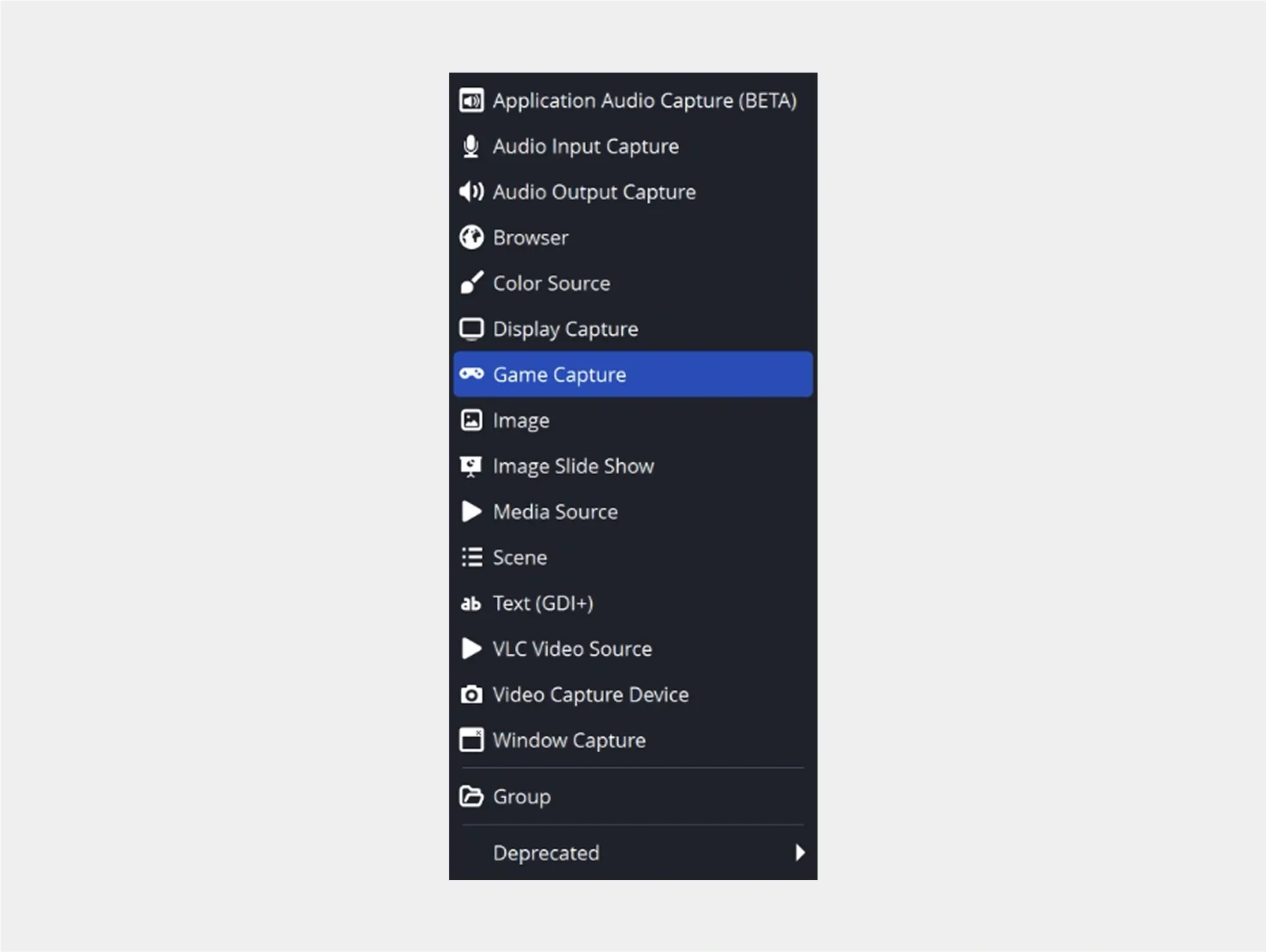Click the folder icon next to Group
Image resolution: width=1266 pixels, height=952 pixels.
(x=471, y=796)
